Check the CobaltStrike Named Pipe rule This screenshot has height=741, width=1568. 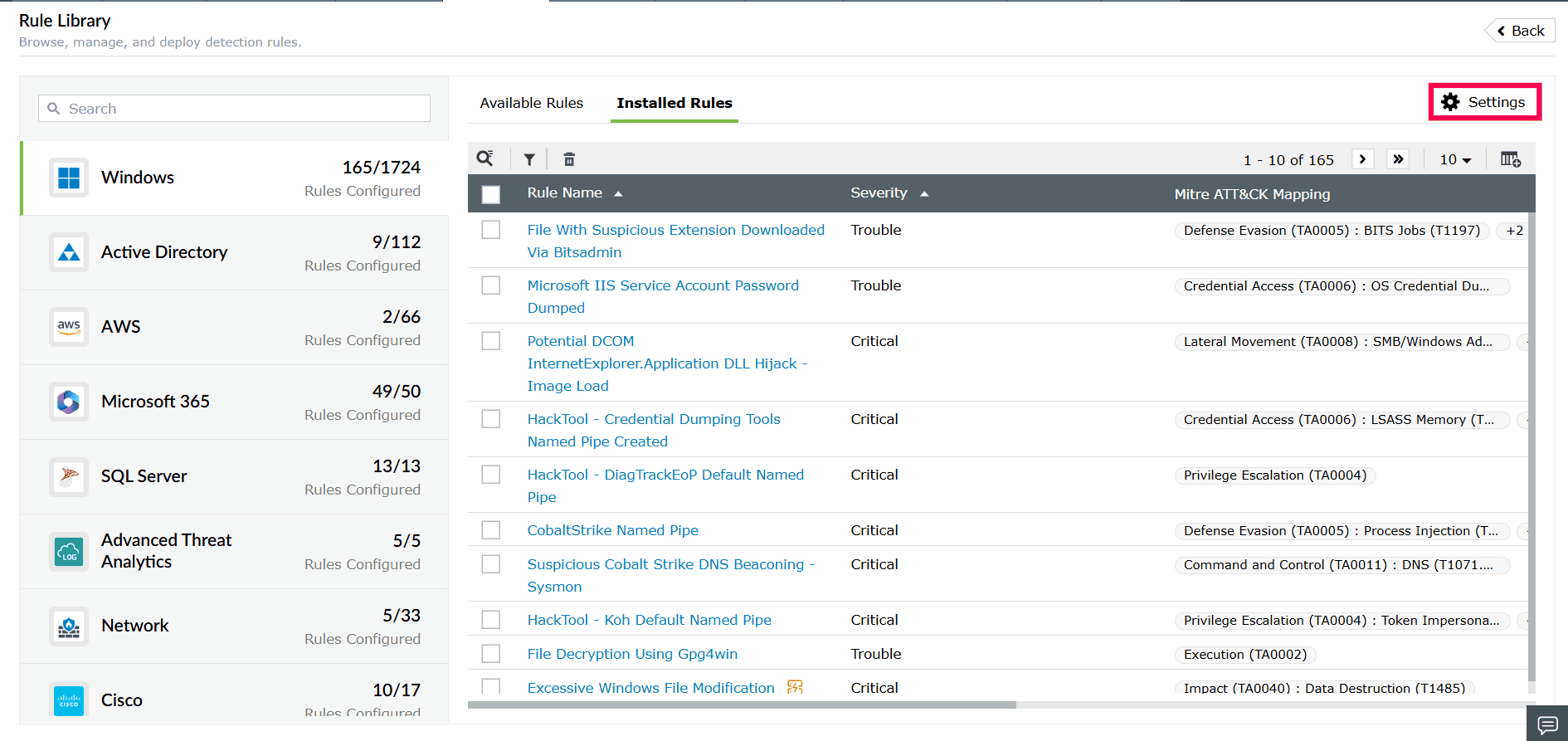coord(491,530)
